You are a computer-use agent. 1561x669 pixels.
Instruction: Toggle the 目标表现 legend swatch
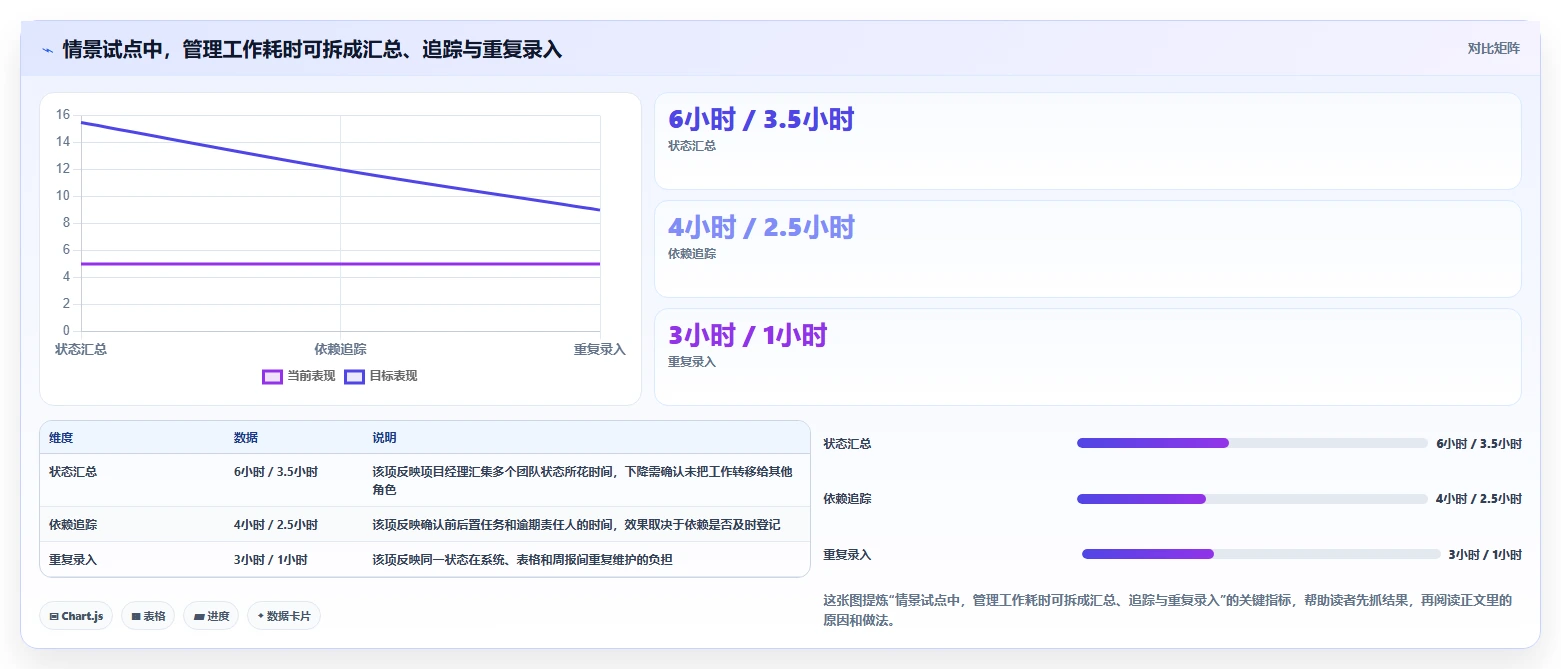click(354, 376)
